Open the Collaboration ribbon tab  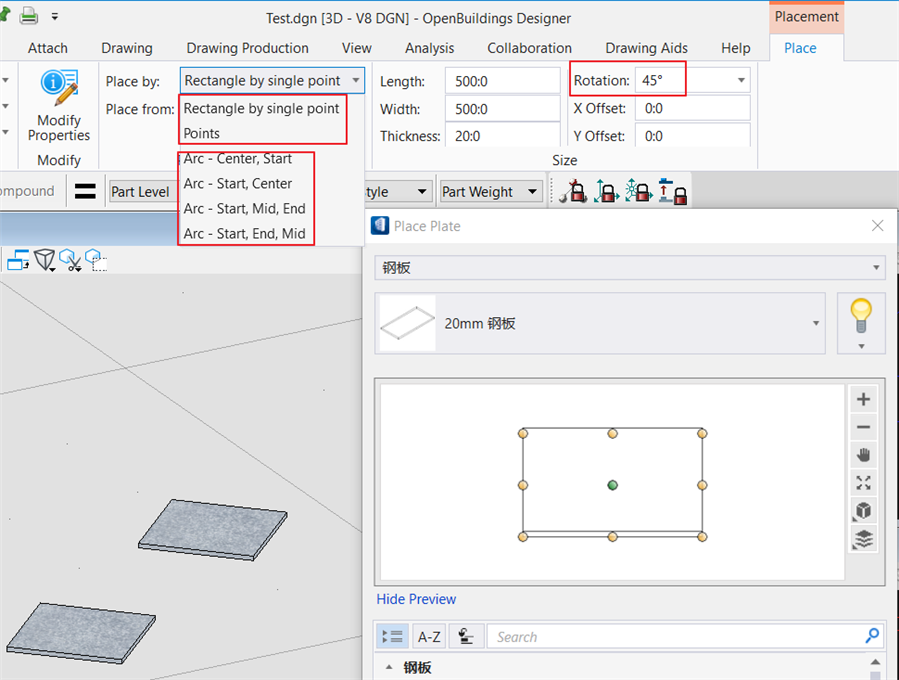(529, 48)
